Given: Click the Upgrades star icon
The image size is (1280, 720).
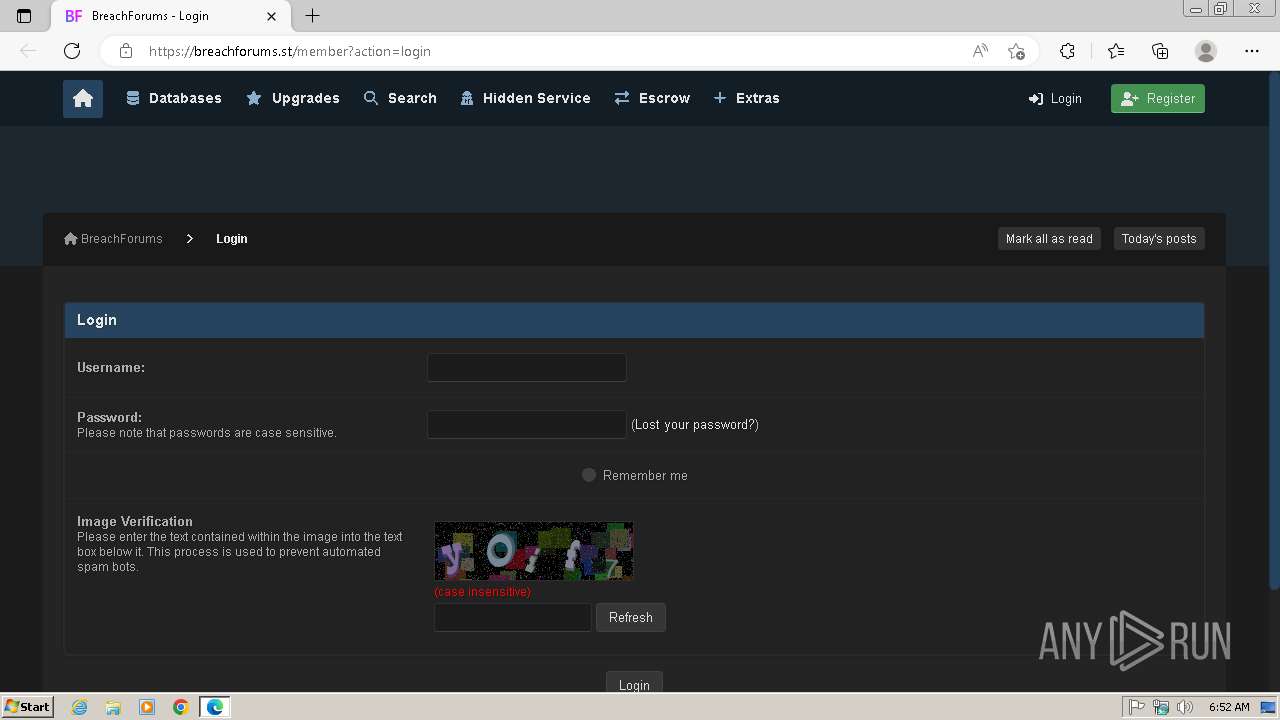Looking at the screenshot, I should coord(254,98).
